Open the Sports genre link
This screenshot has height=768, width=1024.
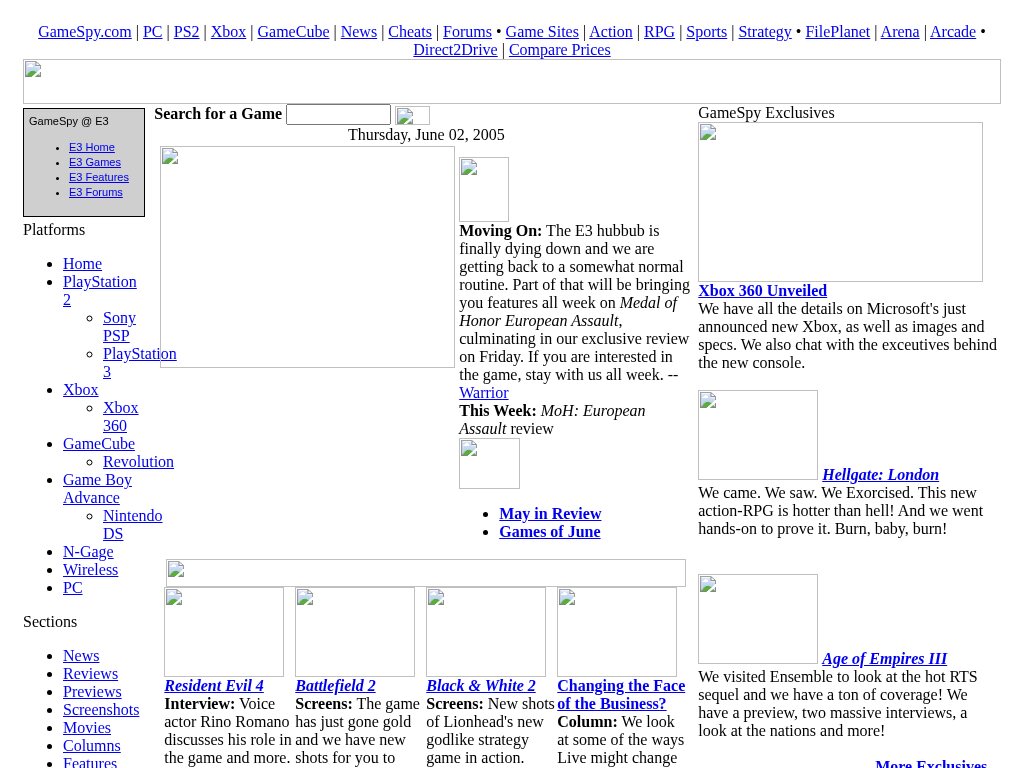706,31
